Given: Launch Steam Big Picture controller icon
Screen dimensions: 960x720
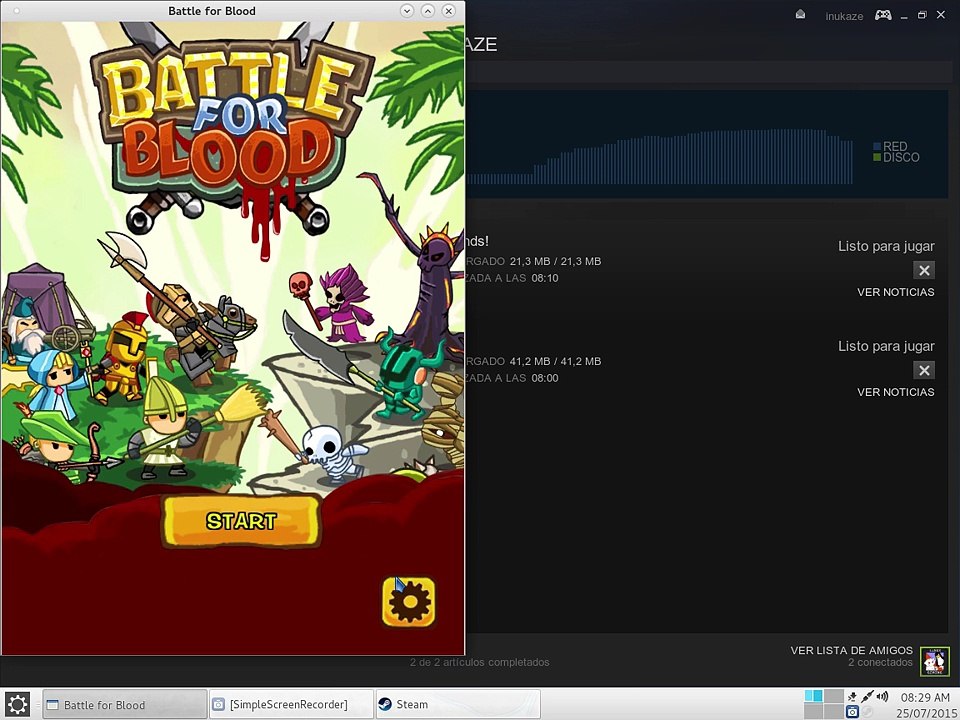Looking at the screenshot, I should tap(883, 15).
